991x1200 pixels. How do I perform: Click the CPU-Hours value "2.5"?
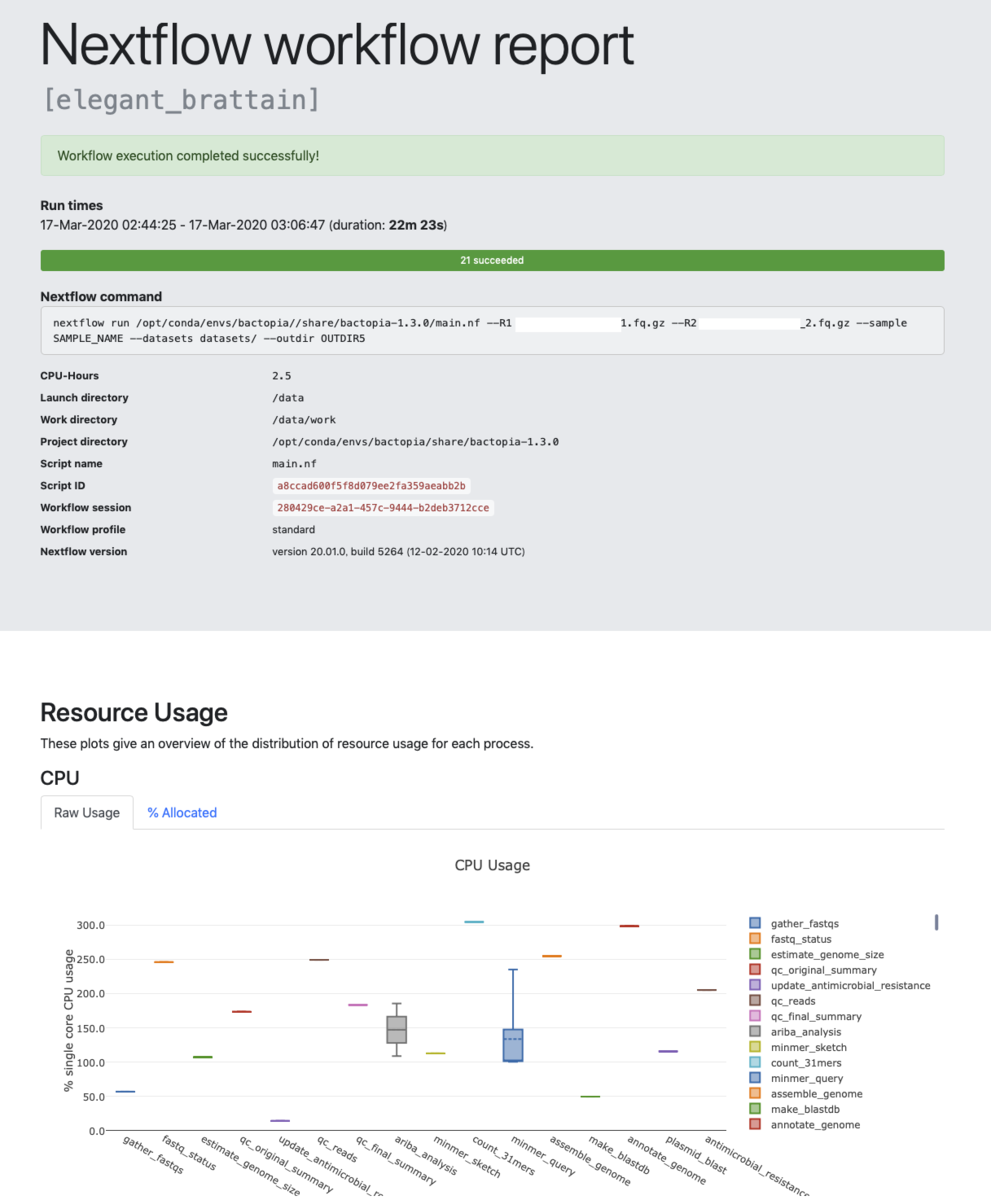[281, 376]
